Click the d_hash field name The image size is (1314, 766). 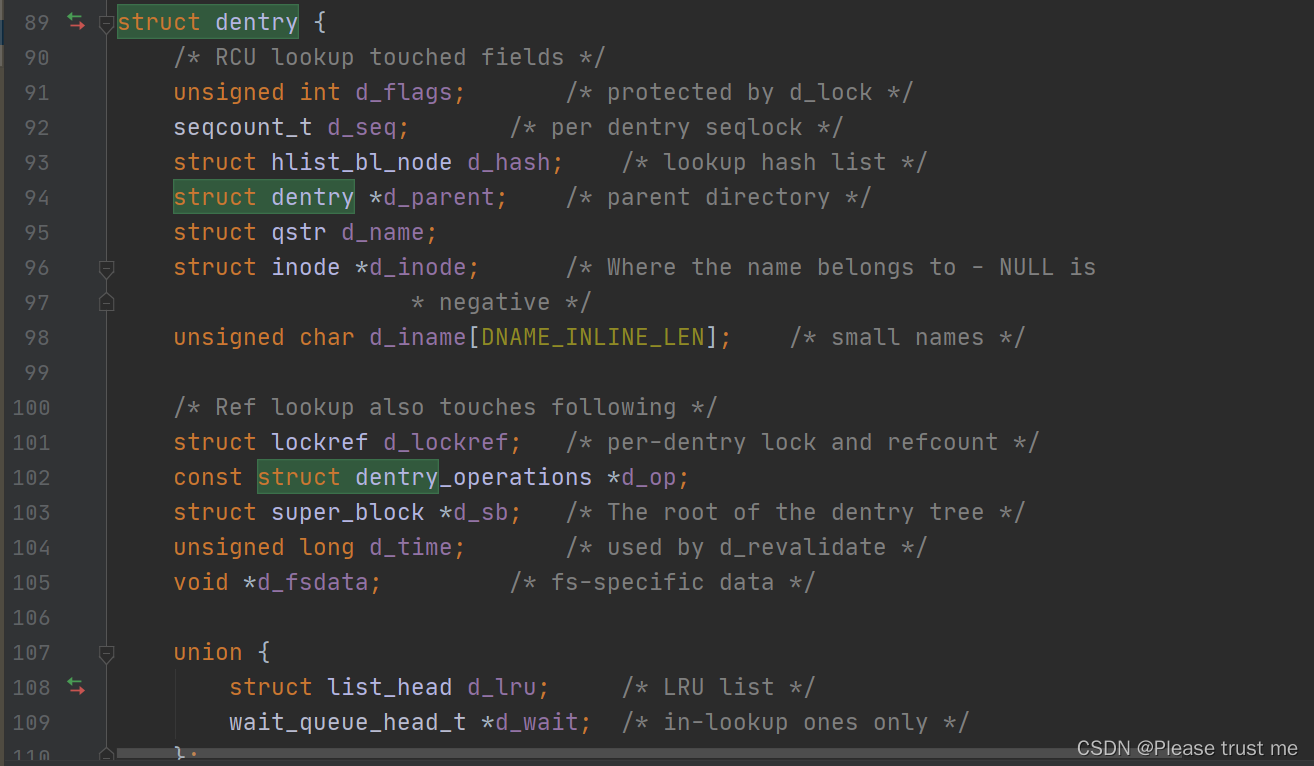(509, 162)
